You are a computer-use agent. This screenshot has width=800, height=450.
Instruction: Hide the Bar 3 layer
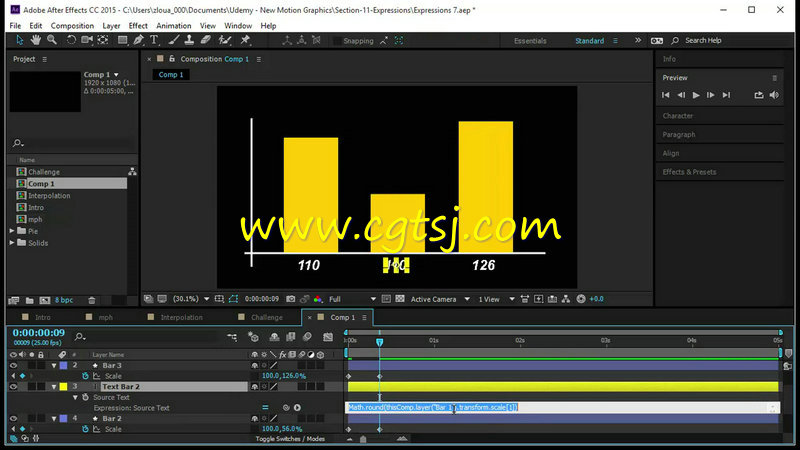pyautogui.click(x=13, y=365)
